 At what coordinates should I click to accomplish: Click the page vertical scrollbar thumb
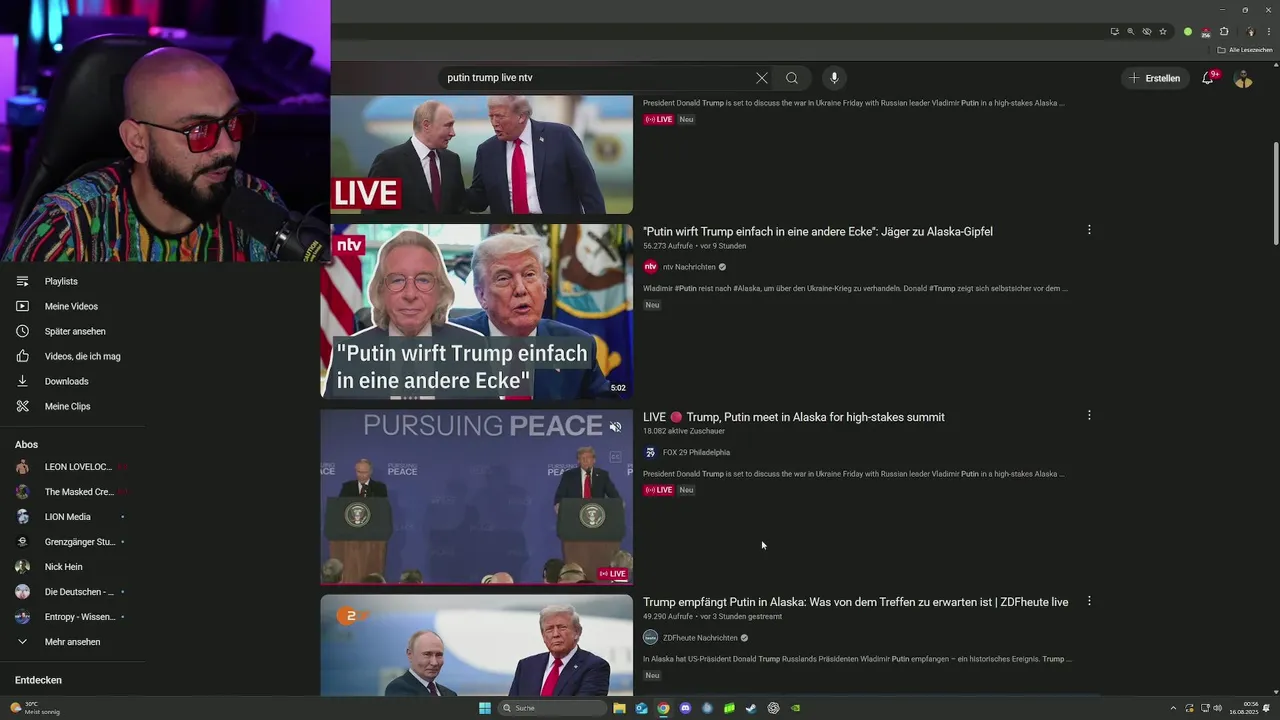click(1275, 192)
